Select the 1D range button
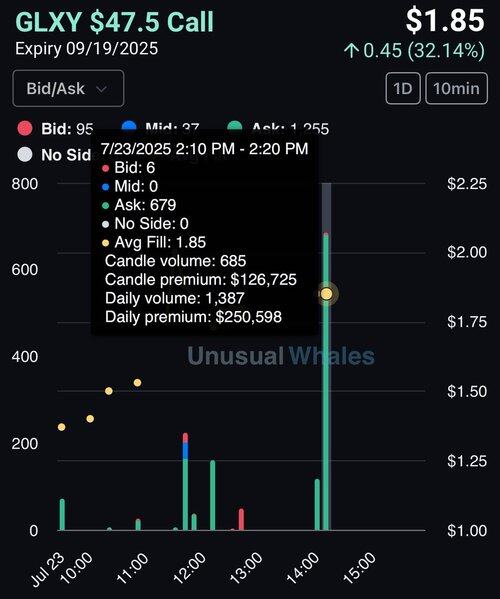The image size is (500, 599). pos(403,88)
